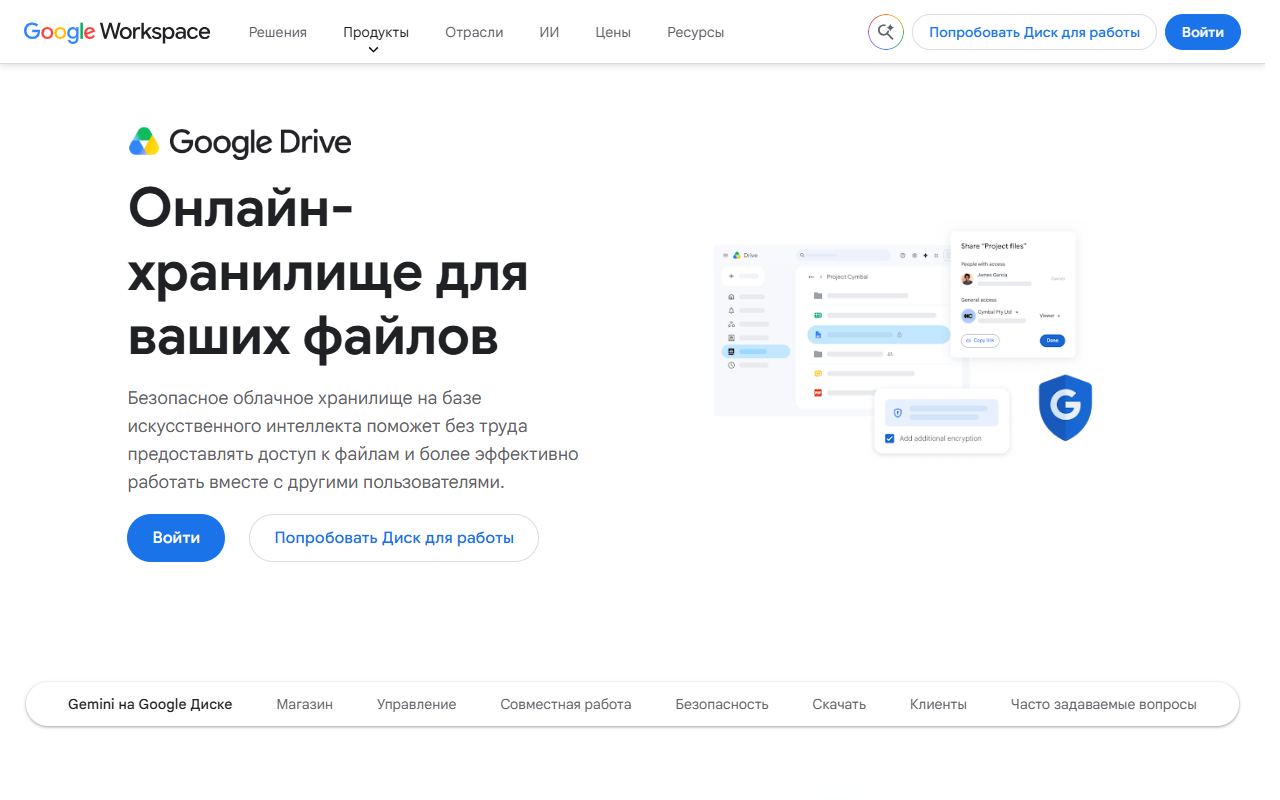Click the Gemini sparkle search icon
This screenshot has height=800, width=1280.
[x=886, y=32]
